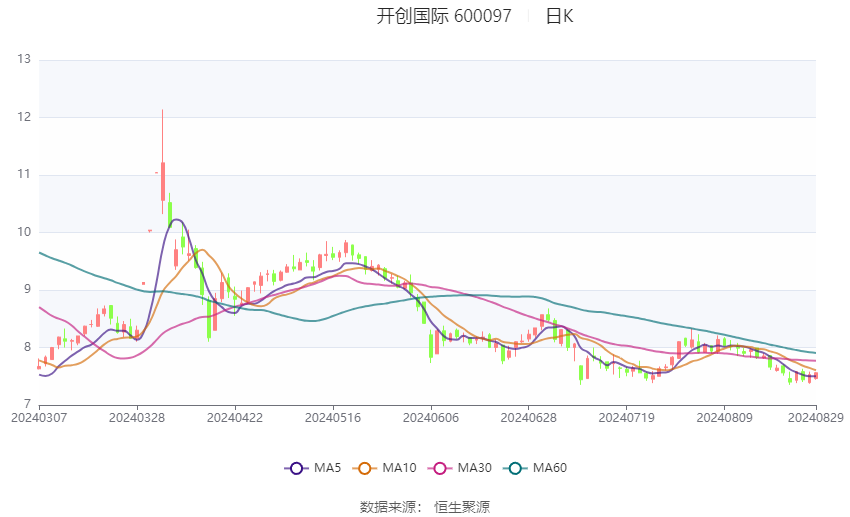Viewport: 850px width, 517px height.
Task: Click the 20240422 x-axis date label
Action: [235, 418]
